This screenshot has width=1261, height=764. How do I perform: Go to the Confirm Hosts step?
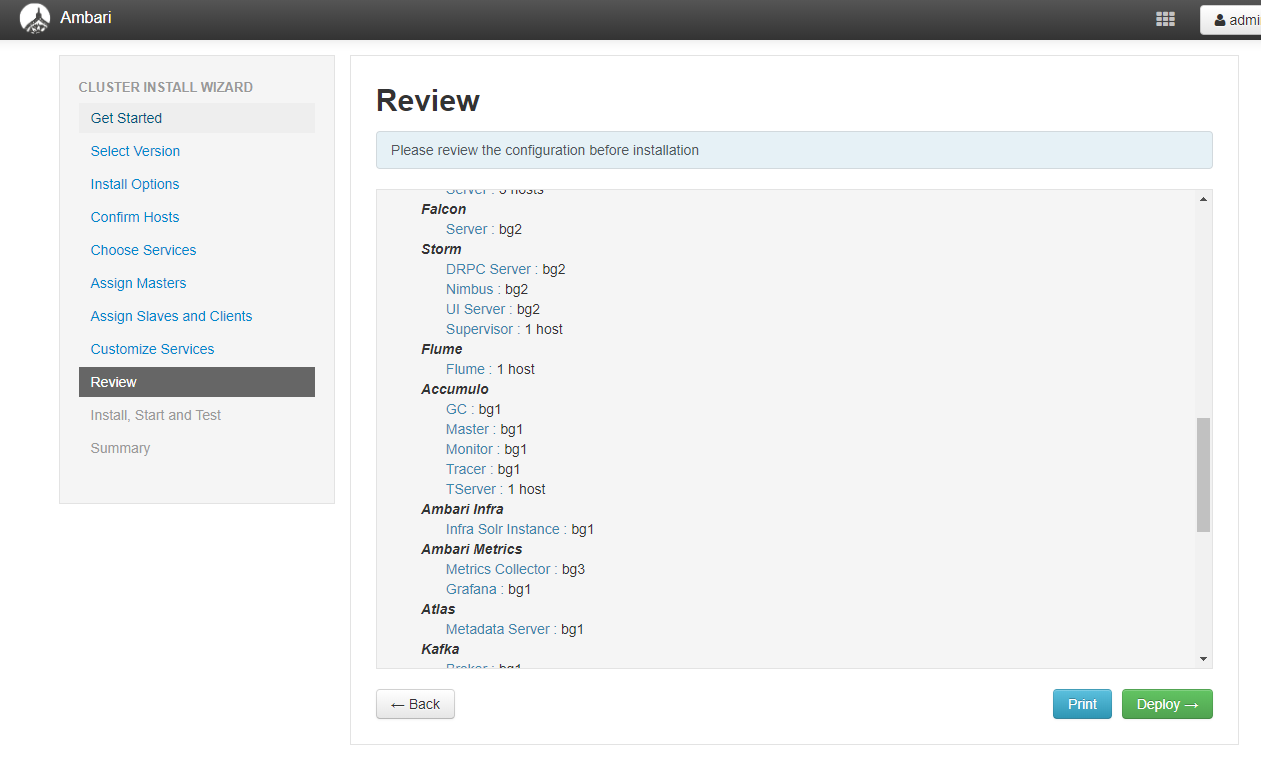(135, 217)
